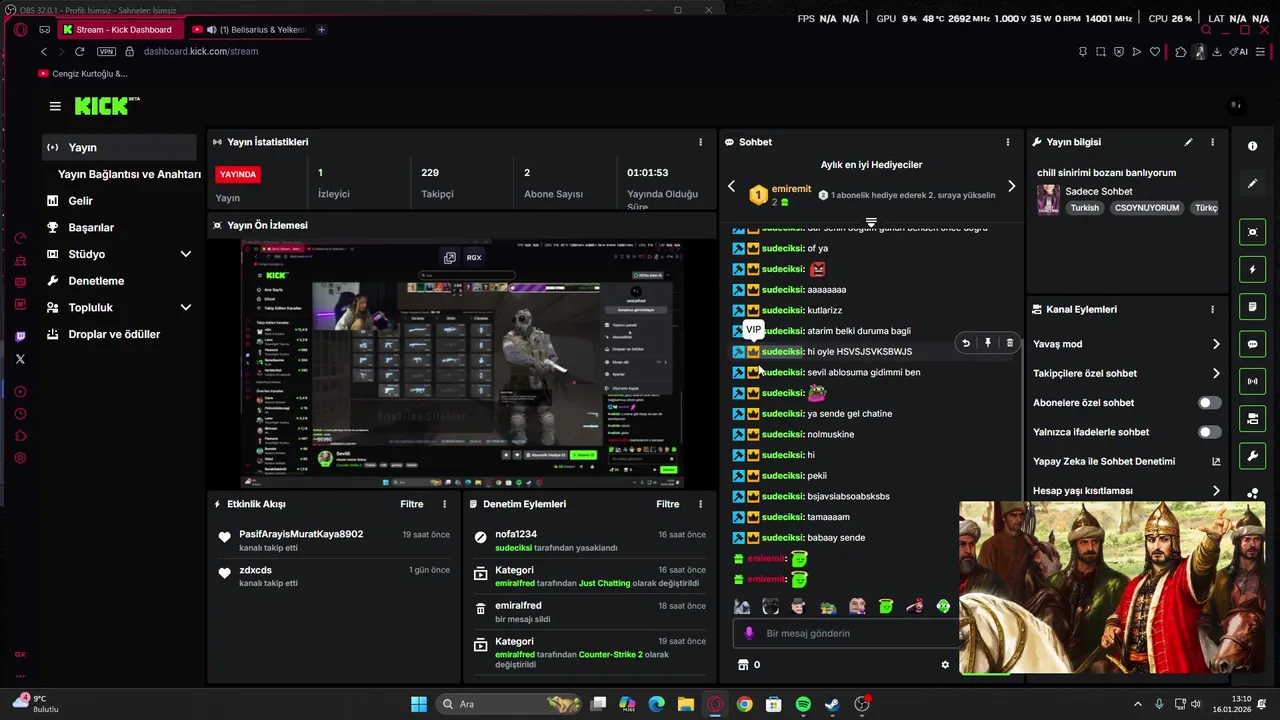This screenshot has height=720, width=1280.
Task: Open the Kick hamburger menu
Action: [x=55, y=106]
